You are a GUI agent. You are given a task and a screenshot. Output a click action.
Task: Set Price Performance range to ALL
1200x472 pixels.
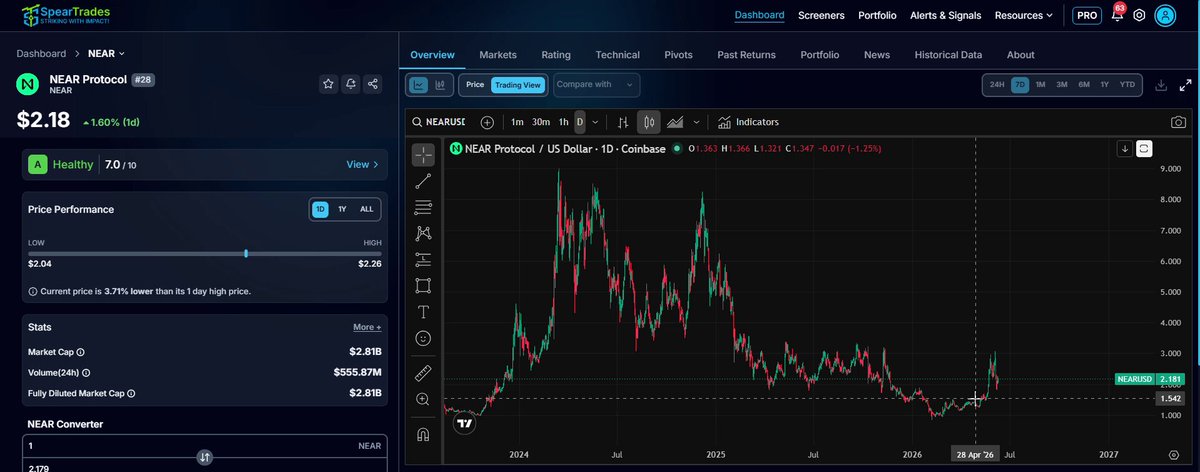coord(367,209)
